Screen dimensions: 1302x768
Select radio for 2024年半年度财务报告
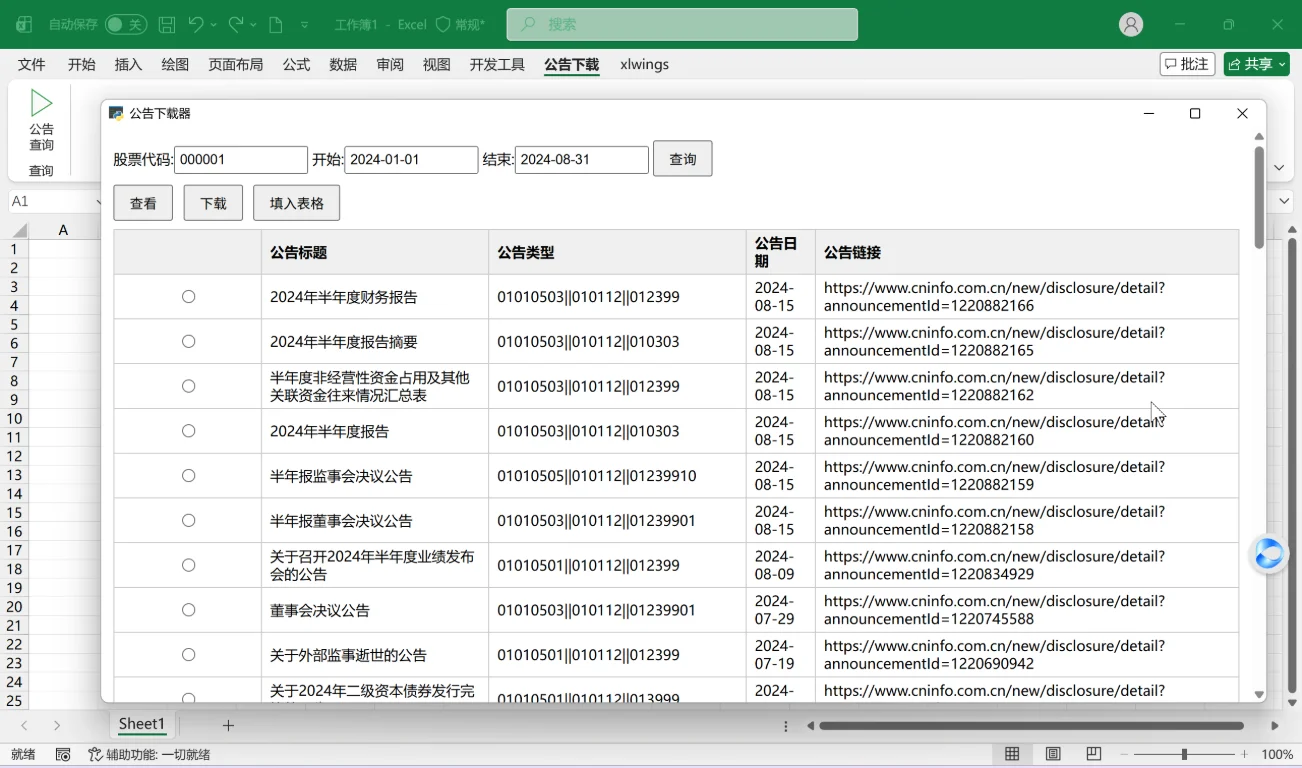coord(188,297)
